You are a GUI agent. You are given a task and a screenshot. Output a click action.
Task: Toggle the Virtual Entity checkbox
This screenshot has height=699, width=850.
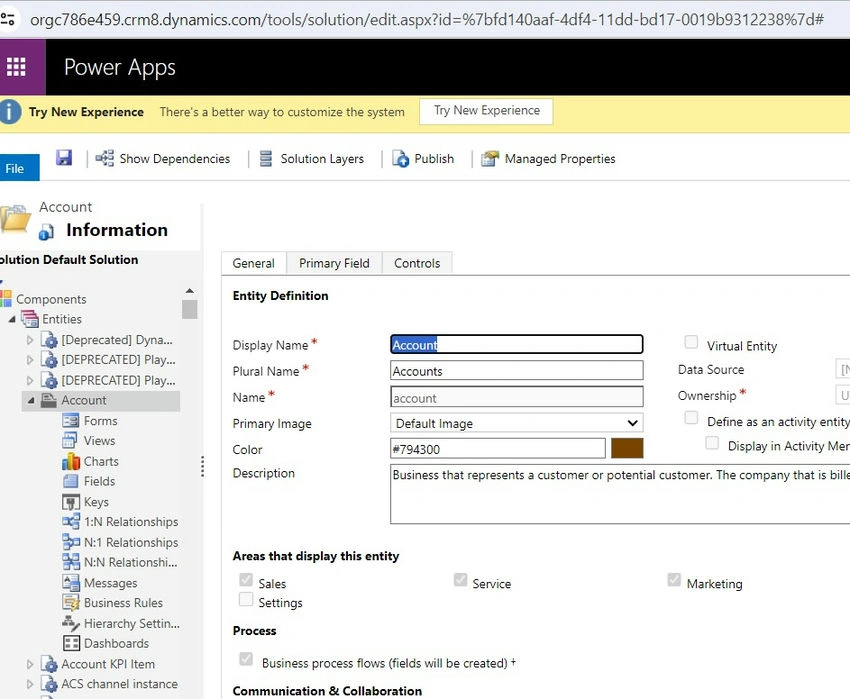[691, 342]
